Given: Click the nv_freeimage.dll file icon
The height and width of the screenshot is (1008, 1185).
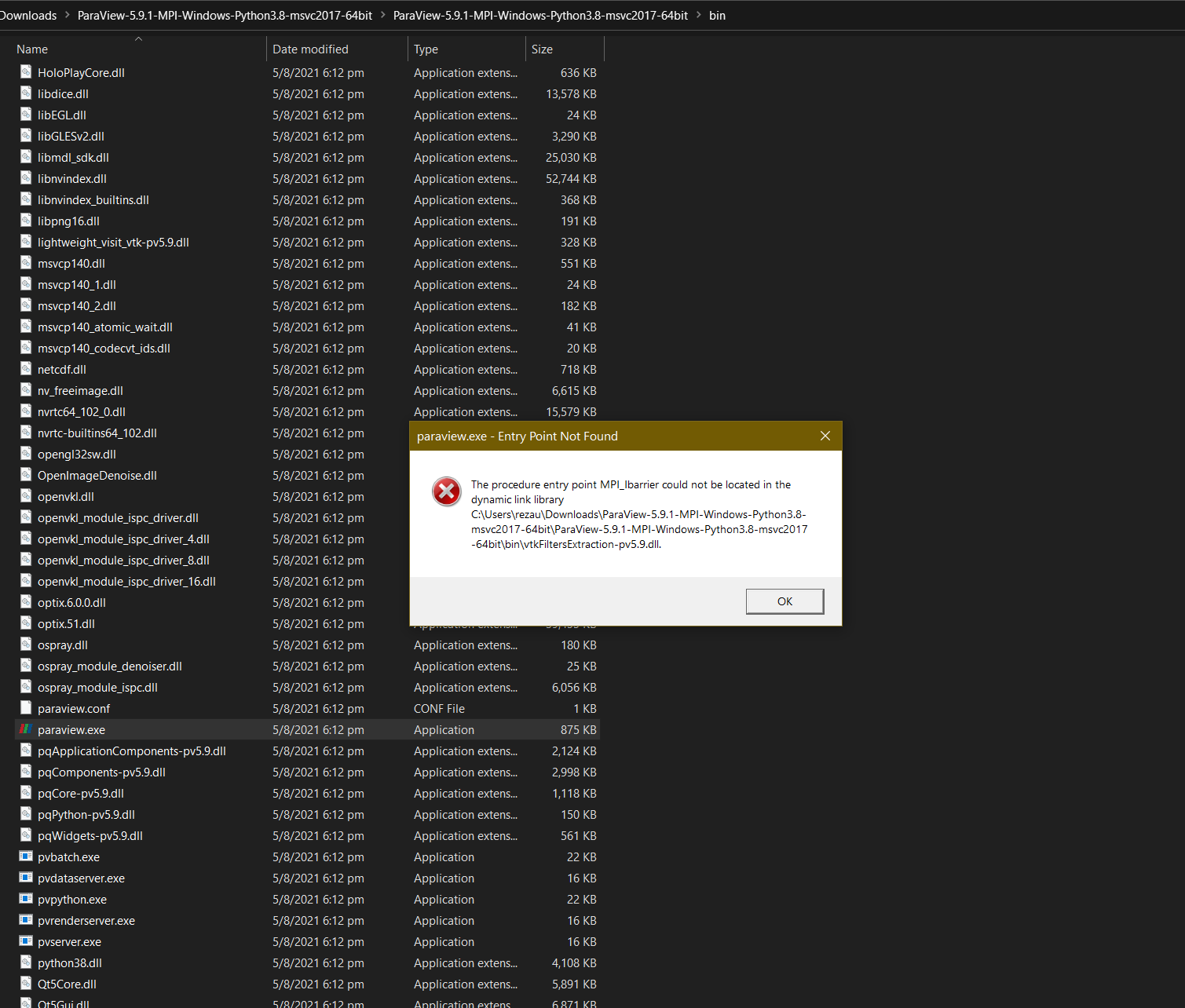Looking at the screenshot, I should (26, 390).
